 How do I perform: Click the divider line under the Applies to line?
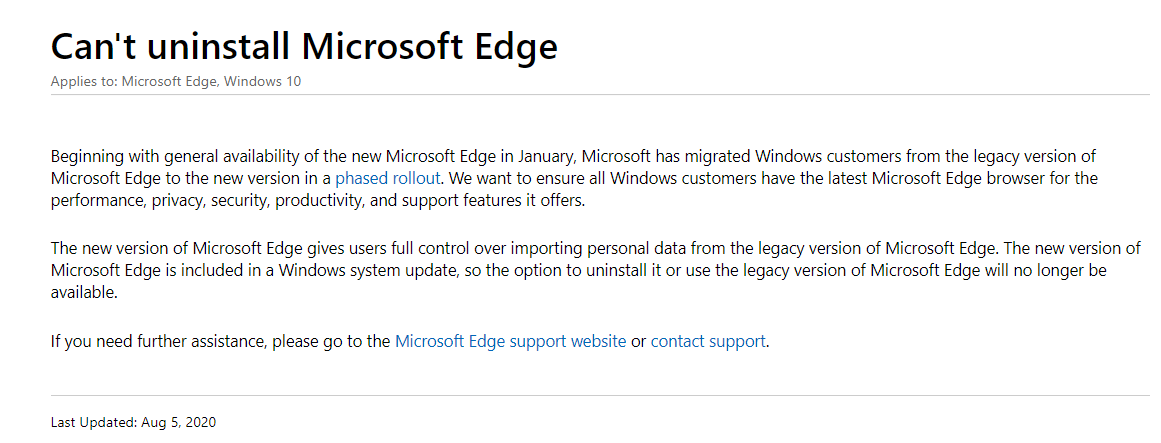click(600, 95)
